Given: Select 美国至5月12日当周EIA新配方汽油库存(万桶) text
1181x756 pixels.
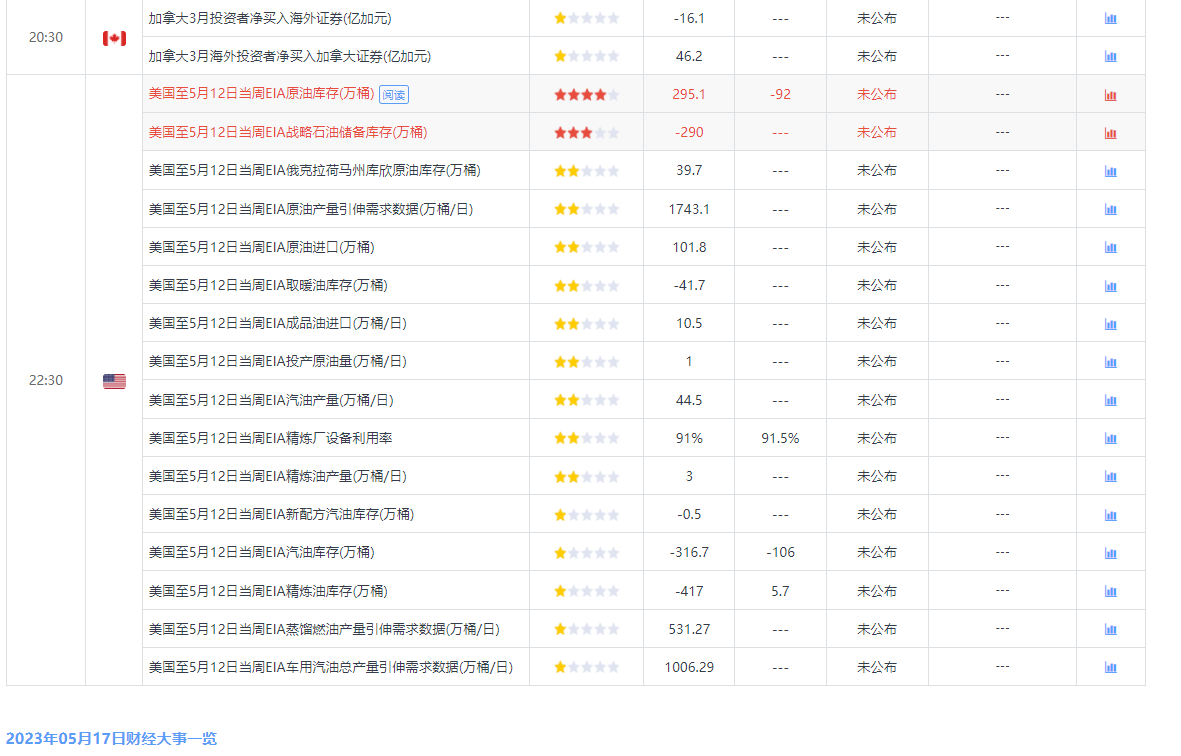Looking at the screenshot, I should click(281, 514).
